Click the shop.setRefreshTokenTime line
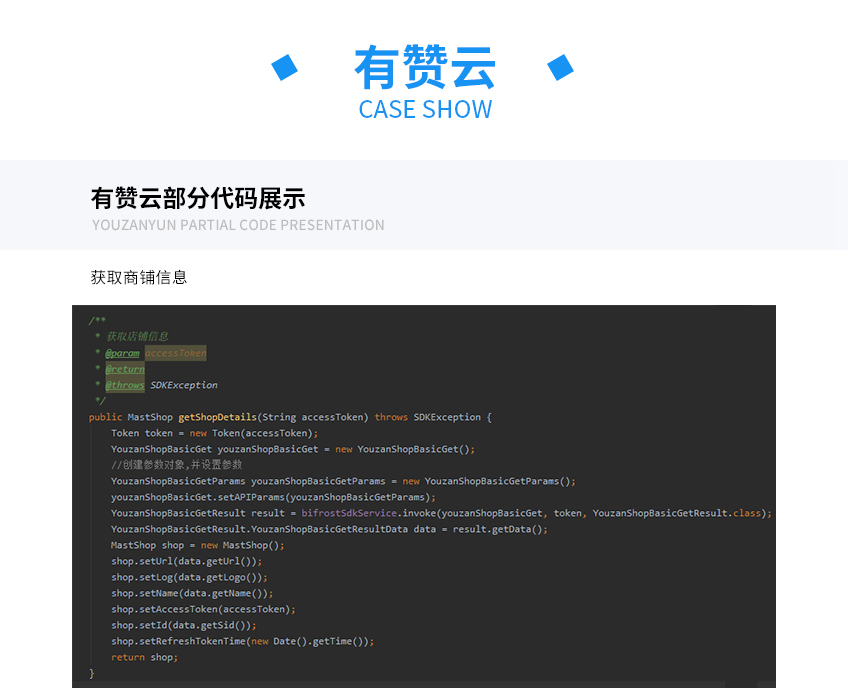 click(x=242, y=641)
